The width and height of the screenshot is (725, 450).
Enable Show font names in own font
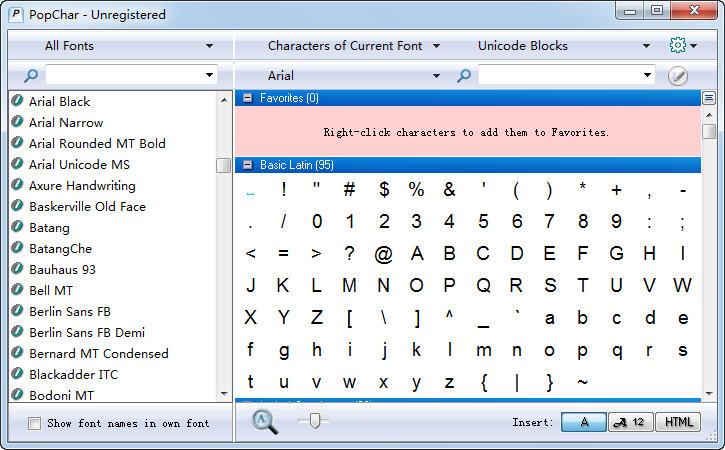point(34,423)
